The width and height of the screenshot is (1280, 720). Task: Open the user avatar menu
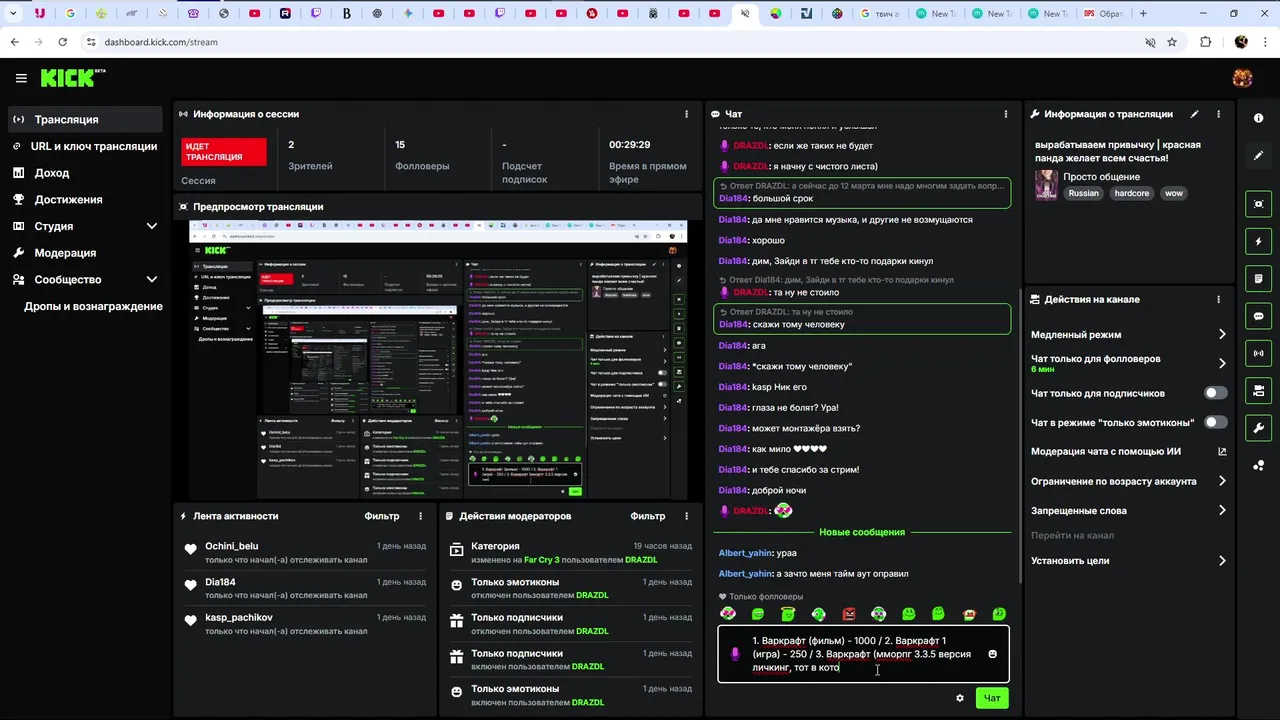pos(1242,78)
